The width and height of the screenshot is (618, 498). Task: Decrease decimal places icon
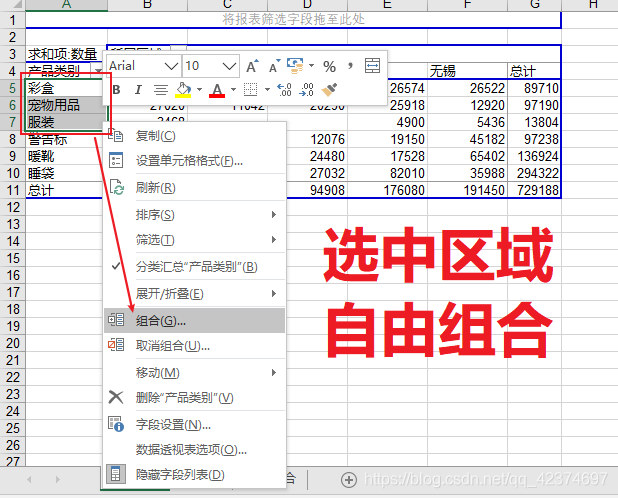(x=306, y=90)
